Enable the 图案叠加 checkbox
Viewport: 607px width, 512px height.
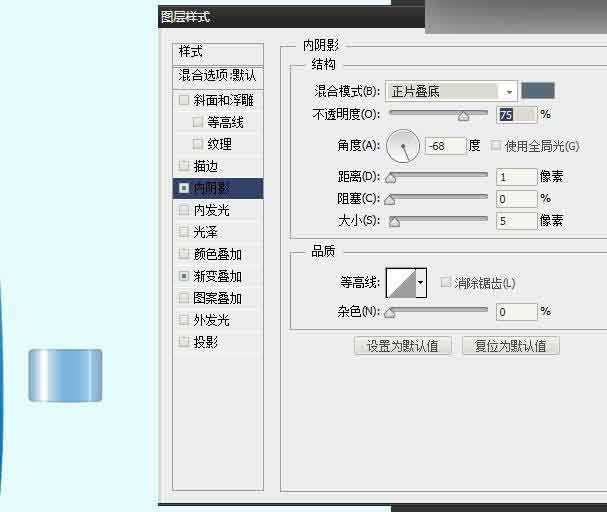point(184,298)
